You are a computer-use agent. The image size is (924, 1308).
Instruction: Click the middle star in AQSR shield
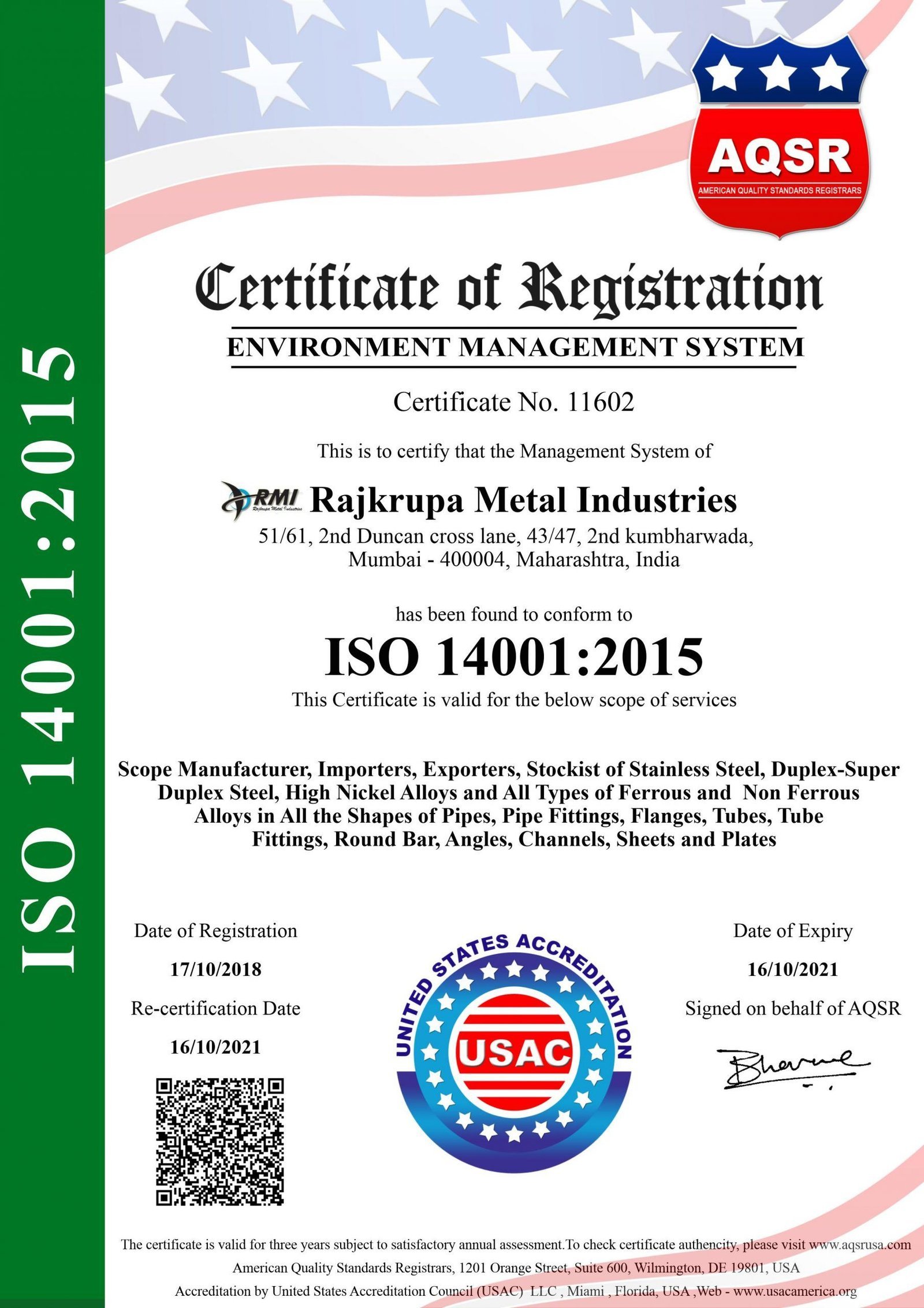778,74
